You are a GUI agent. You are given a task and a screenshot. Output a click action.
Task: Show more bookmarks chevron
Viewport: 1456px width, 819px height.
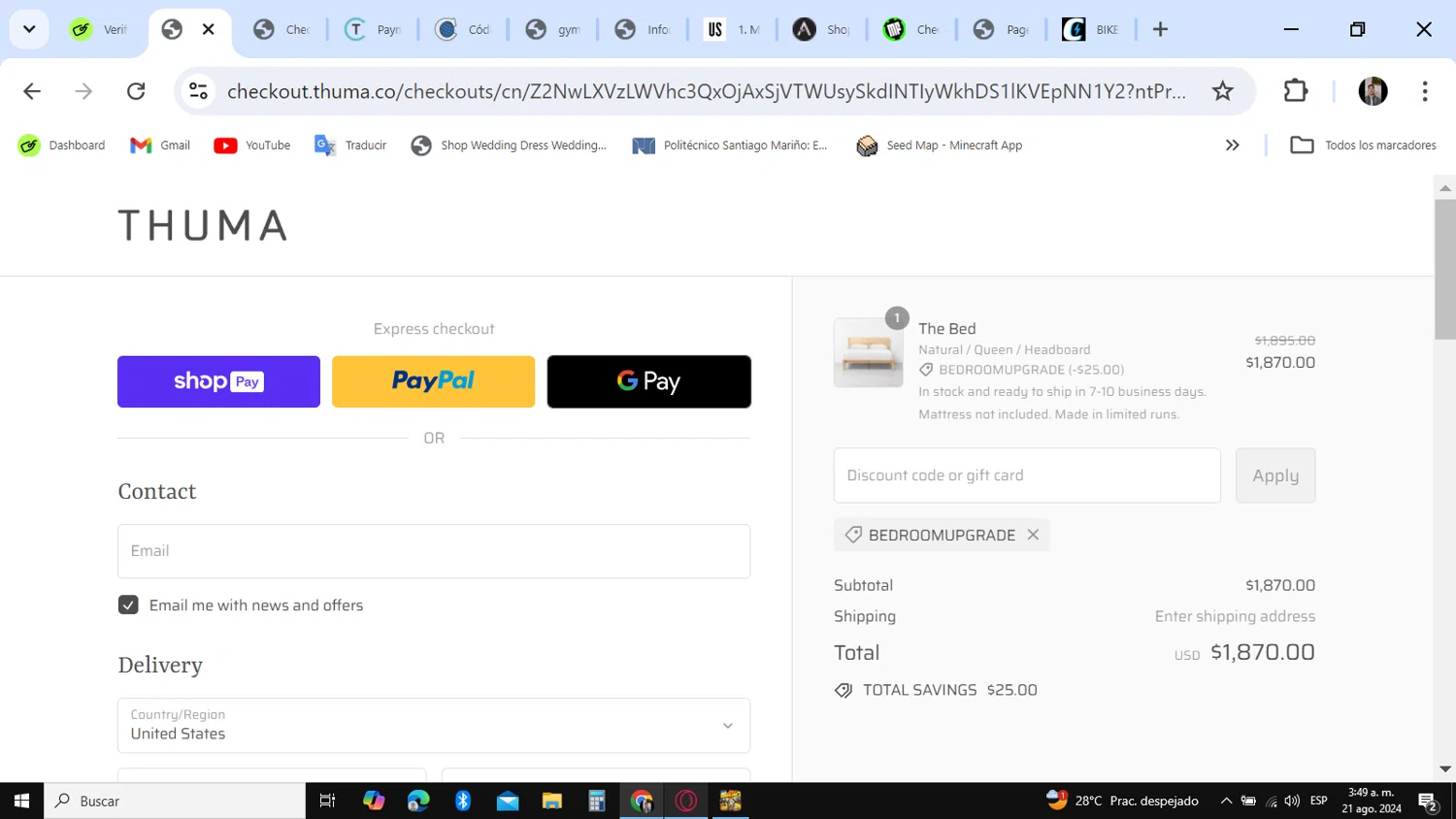click(1232, 146)
